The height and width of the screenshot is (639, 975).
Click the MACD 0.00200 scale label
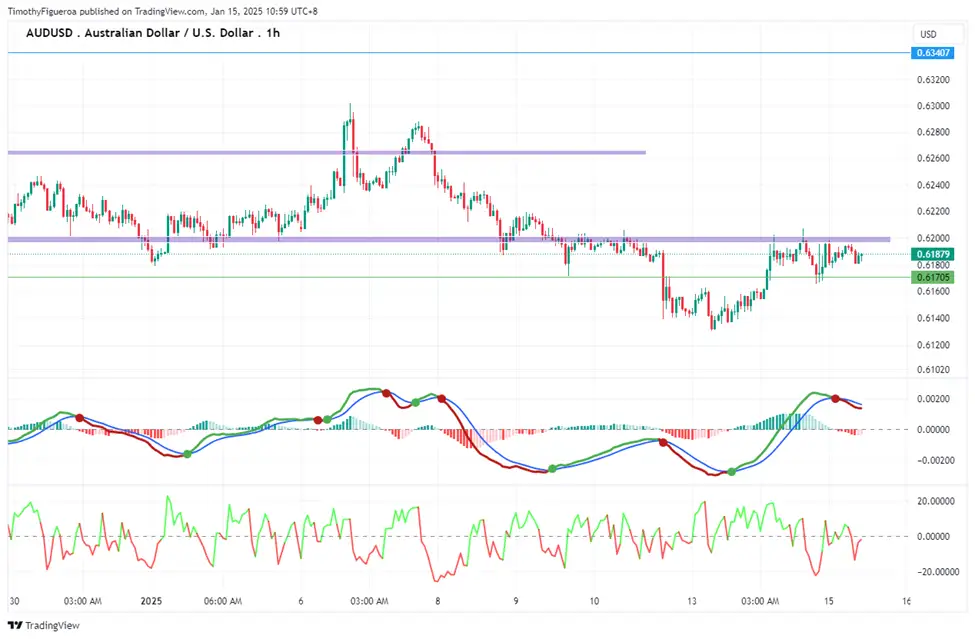[x=933, y=398]
